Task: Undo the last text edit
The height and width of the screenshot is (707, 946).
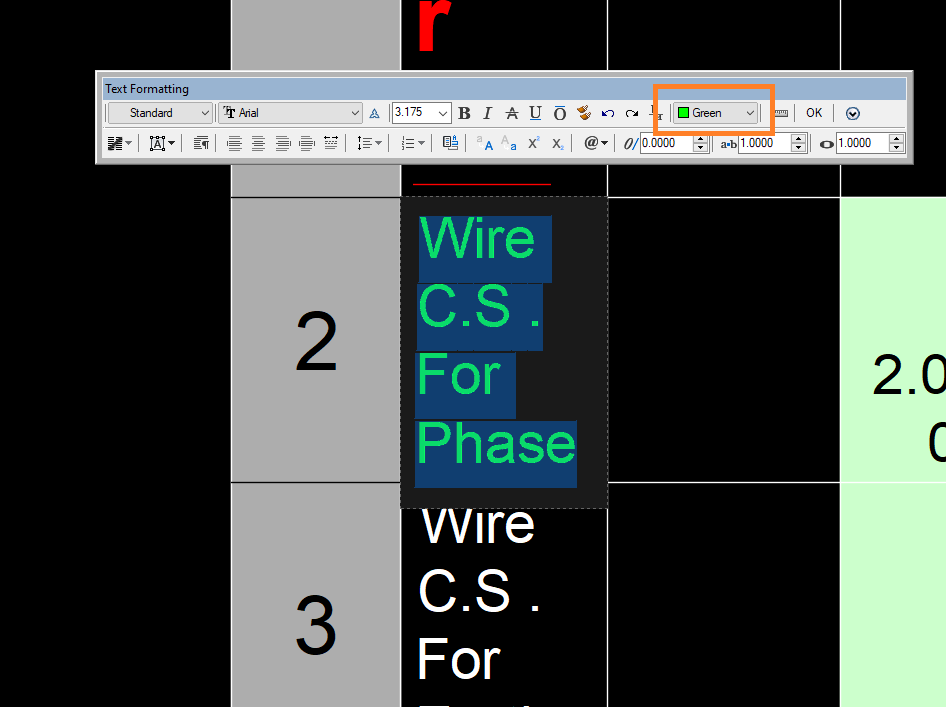Action: tap(608, 113)
